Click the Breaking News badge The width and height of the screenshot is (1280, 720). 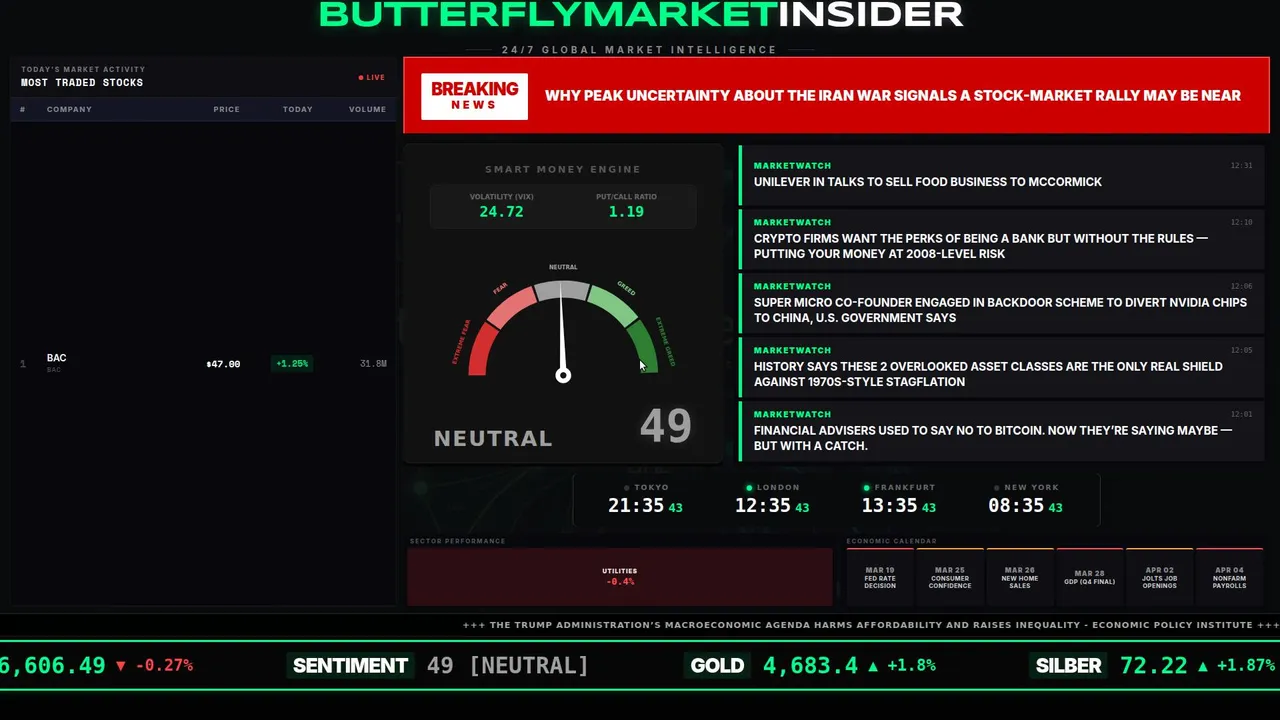coord(474,96)
